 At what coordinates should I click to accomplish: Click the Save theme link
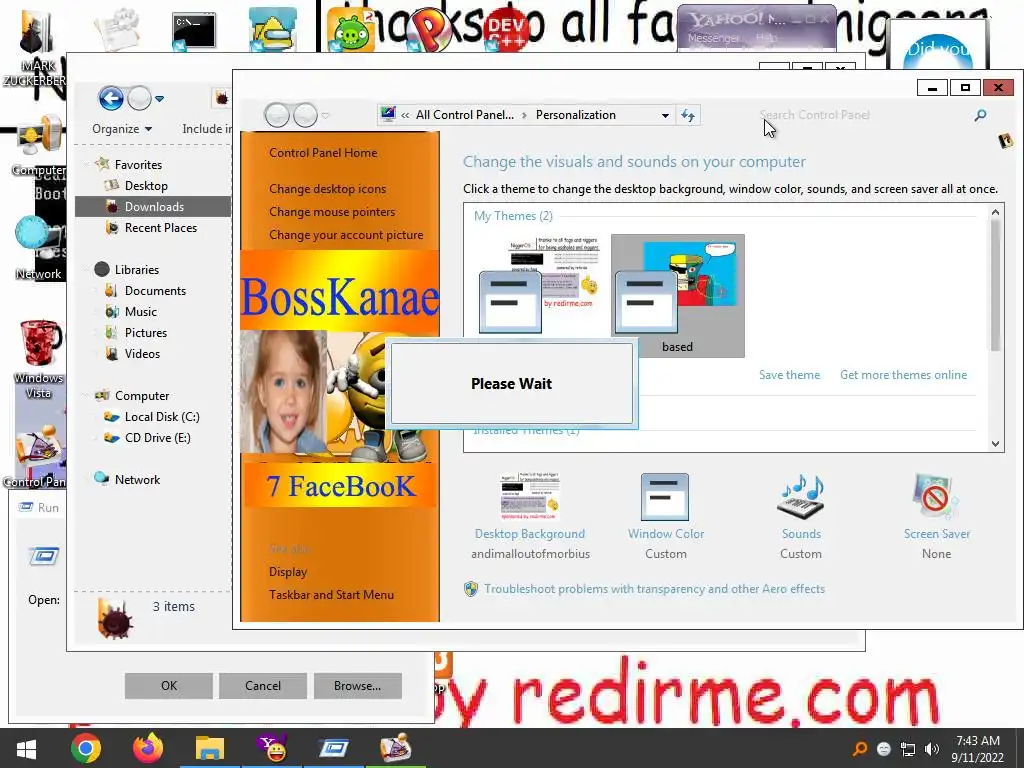click(789, 375)
